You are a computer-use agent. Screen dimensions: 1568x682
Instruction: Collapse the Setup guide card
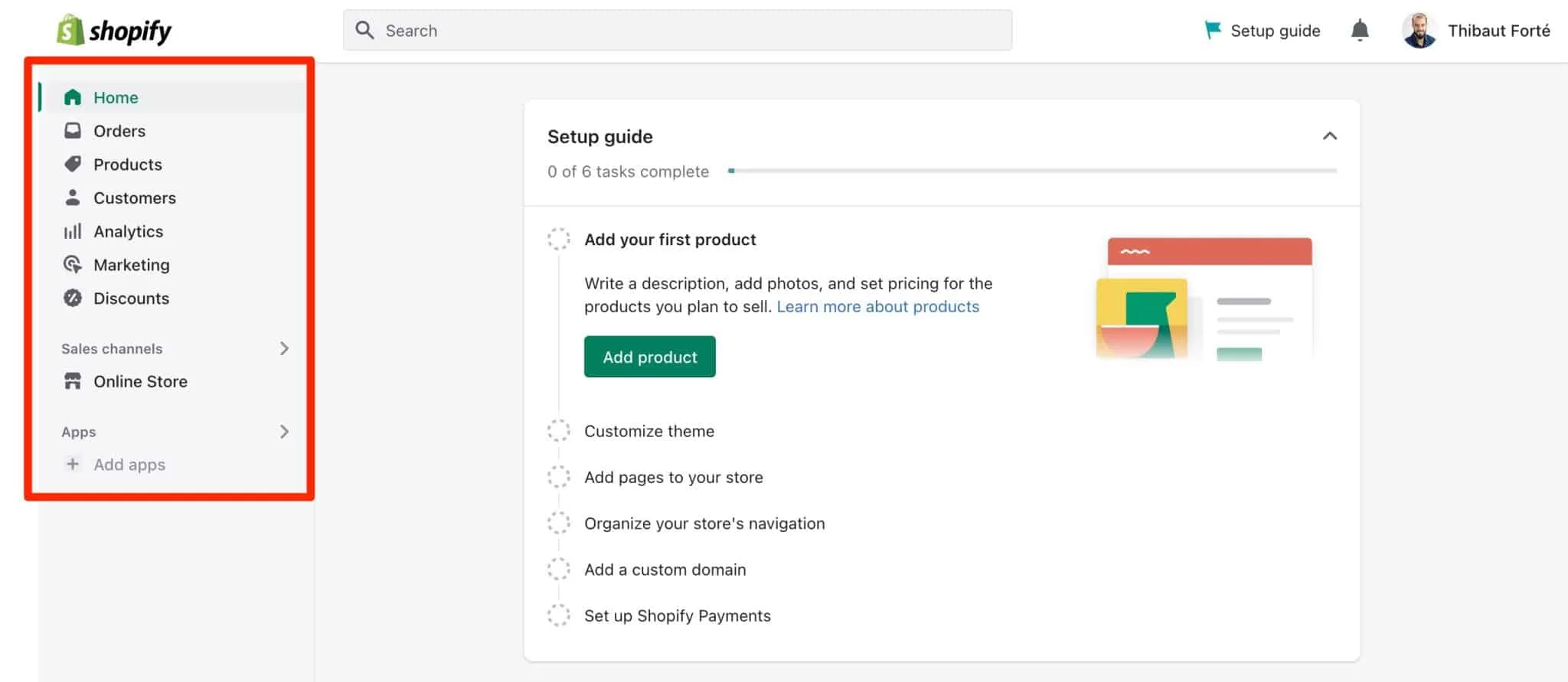point(1330,136)
